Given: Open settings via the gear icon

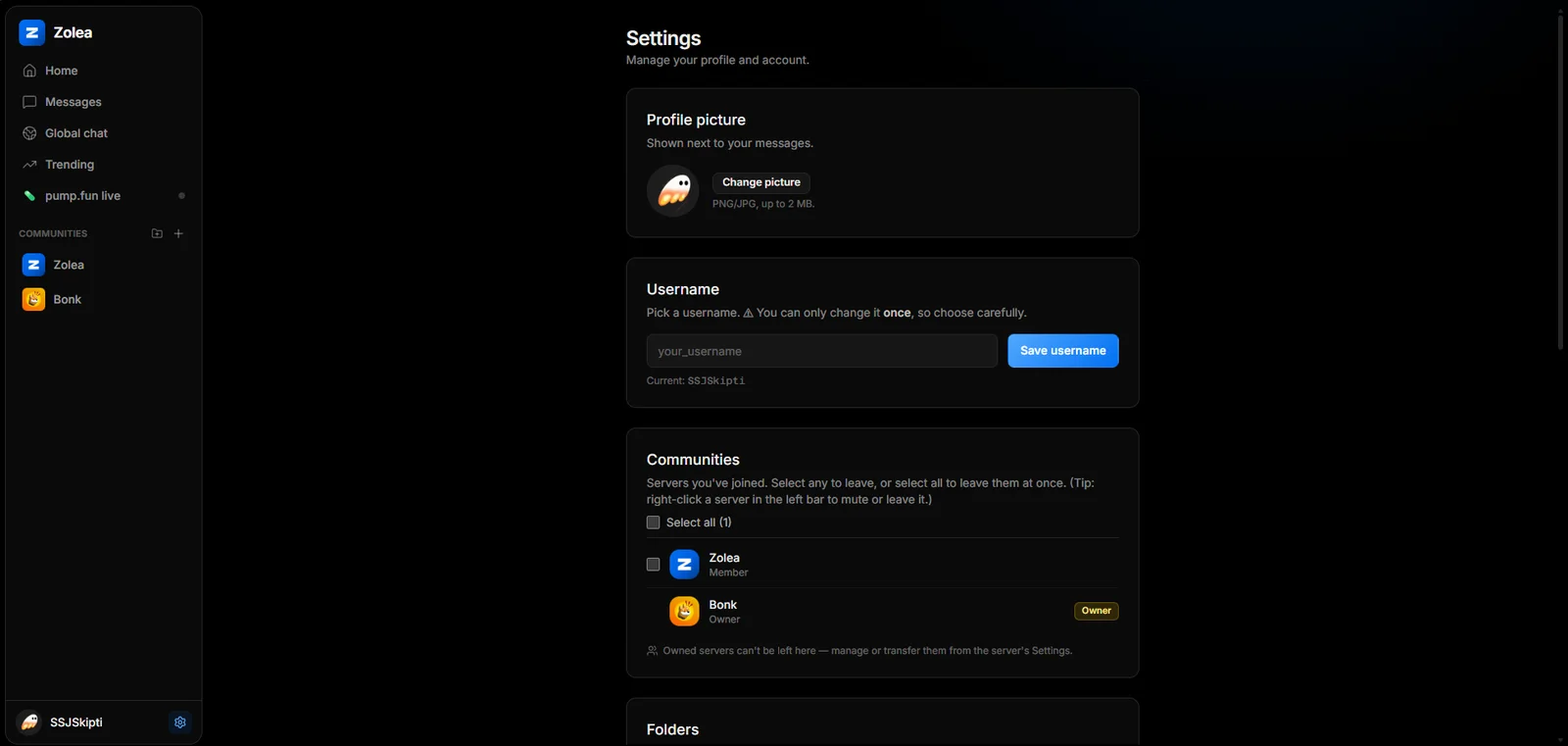Looking at the screenshot, I should tap(180, 722).
